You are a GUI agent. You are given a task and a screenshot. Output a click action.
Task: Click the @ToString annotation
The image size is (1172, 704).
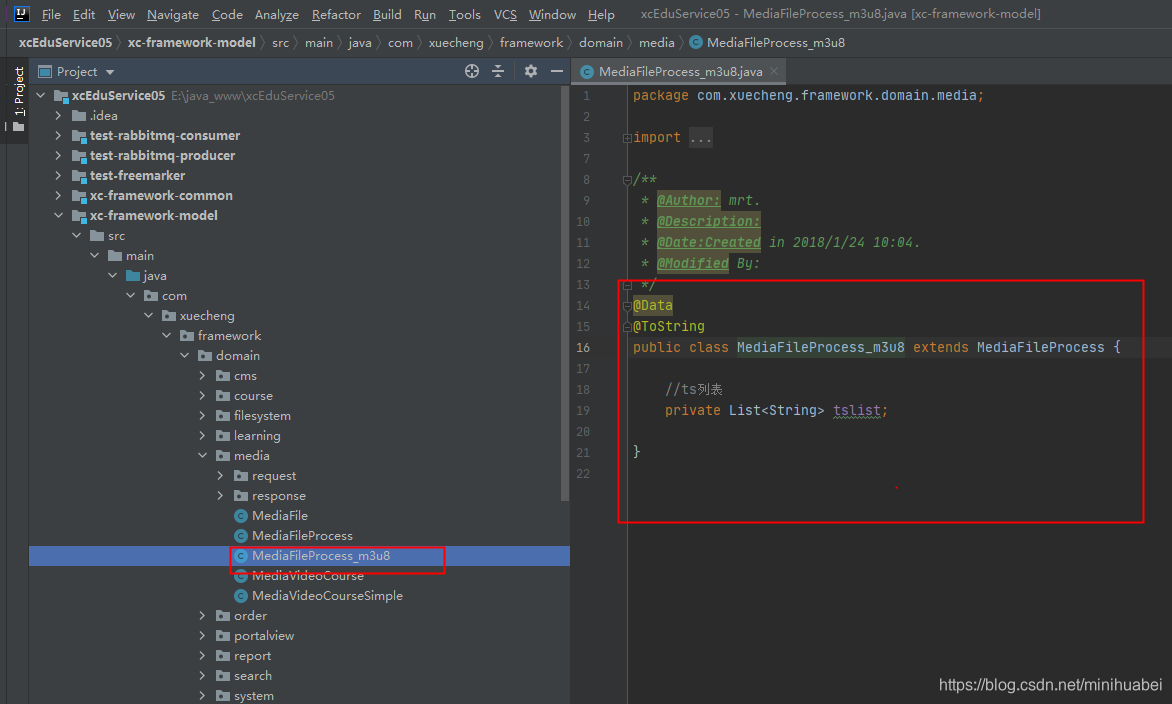669,326
